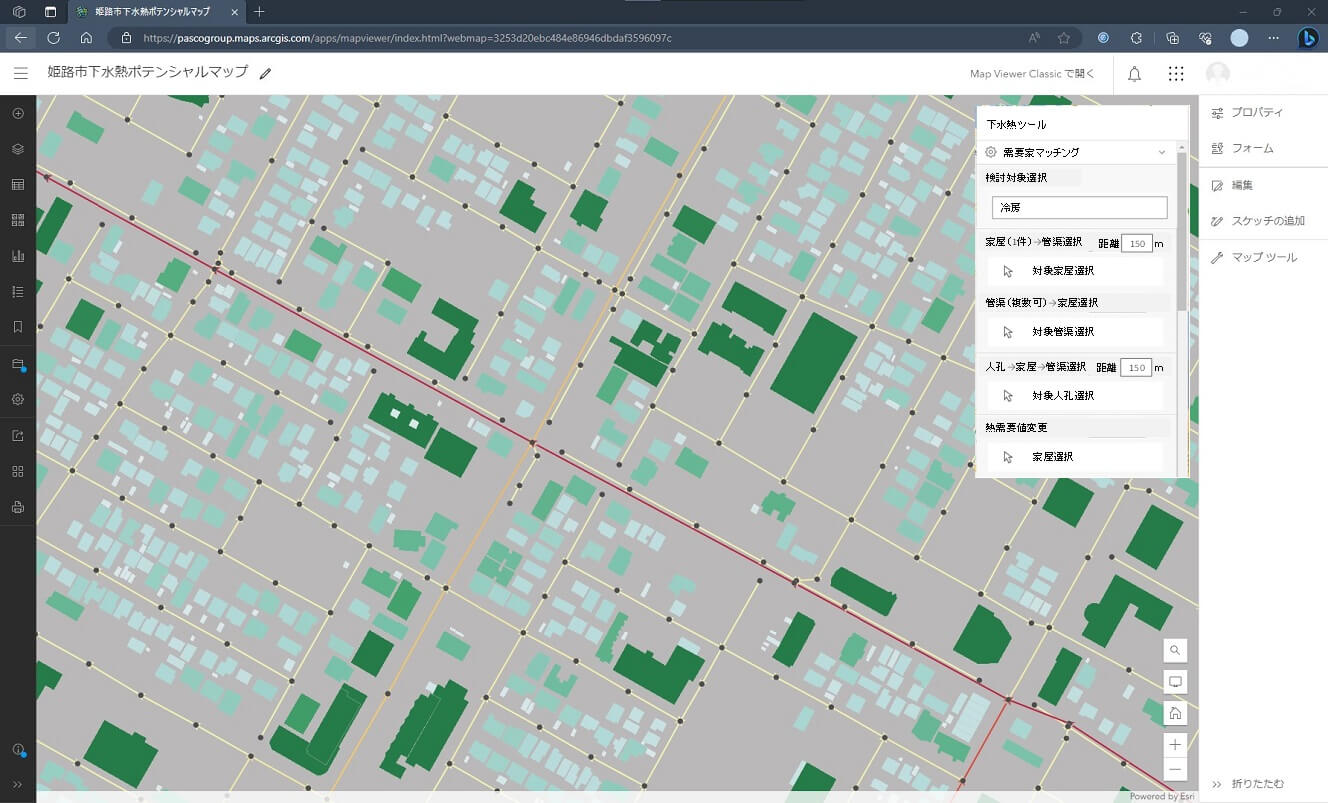Open the Charts panel

click(18, 256)
